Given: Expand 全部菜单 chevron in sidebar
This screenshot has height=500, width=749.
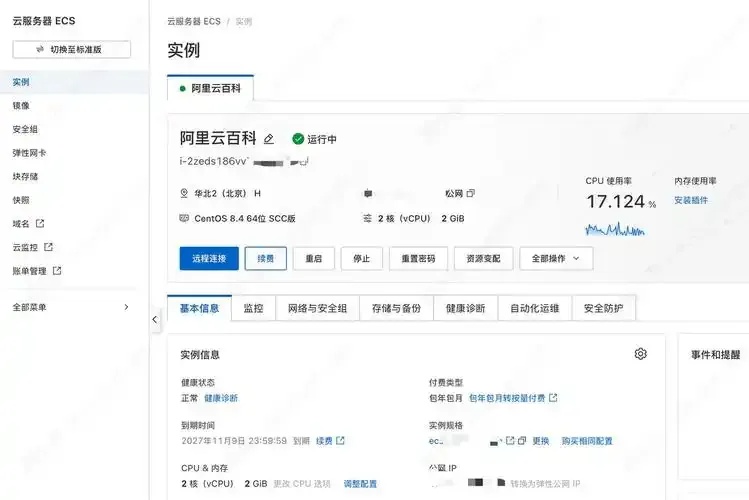Looking at the screenshot, I should (126, 307).
